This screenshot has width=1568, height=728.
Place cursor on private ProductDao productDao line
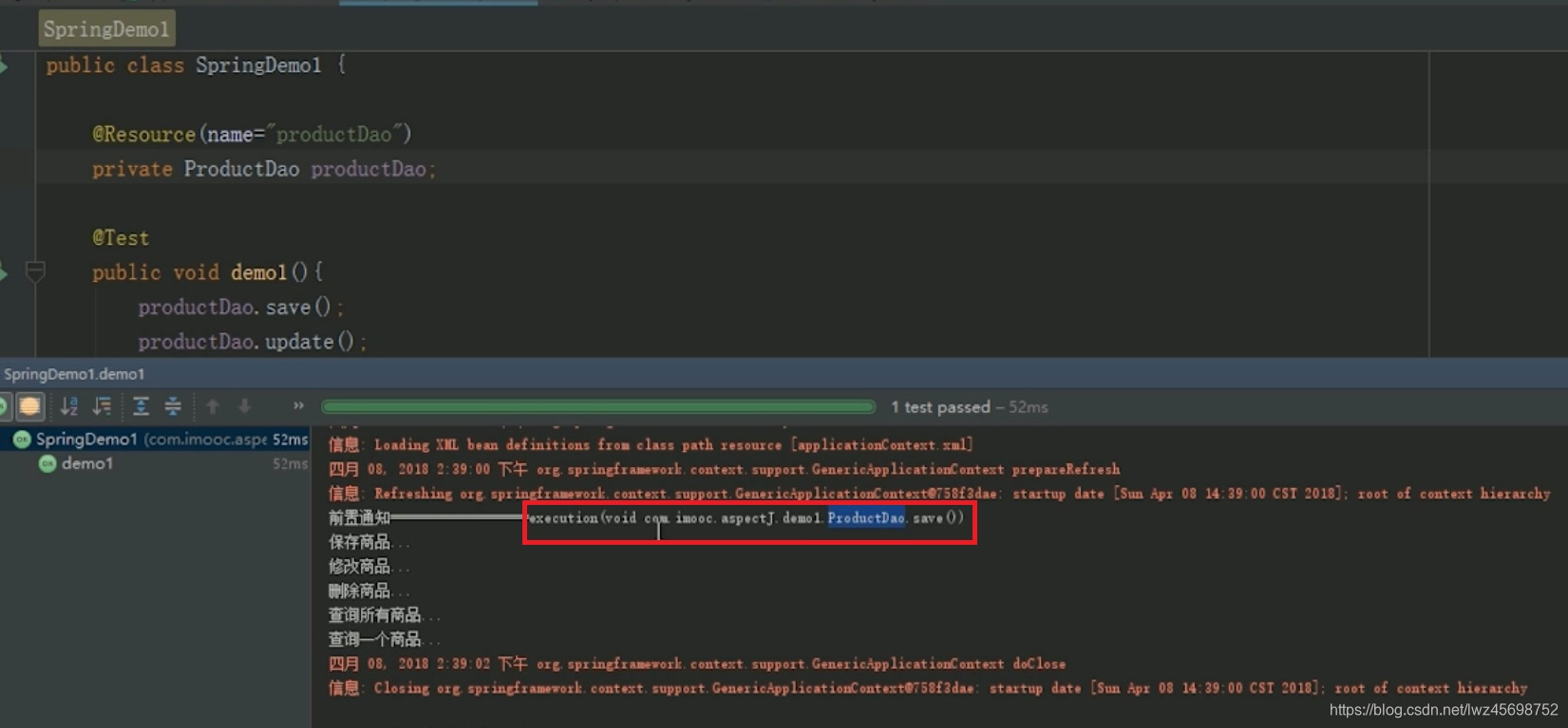click(x=264, y=169)
